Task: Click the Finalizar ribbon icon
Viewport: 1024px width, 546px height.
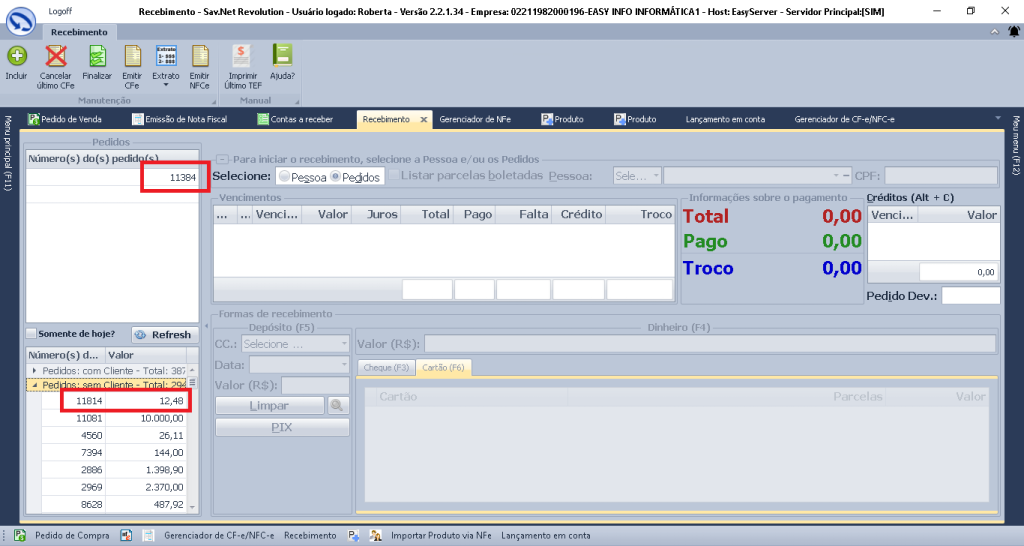Action: click(97, 57)
